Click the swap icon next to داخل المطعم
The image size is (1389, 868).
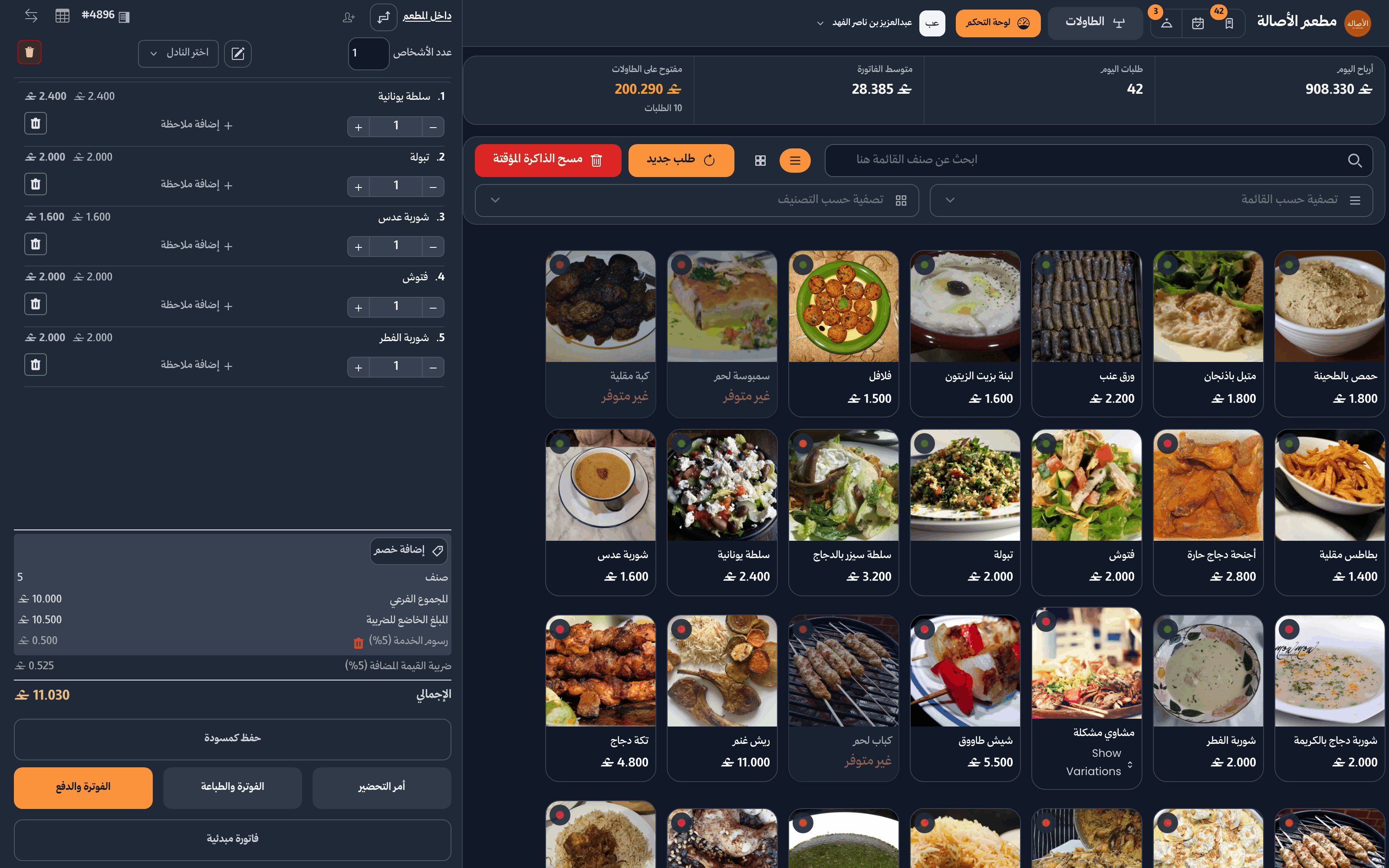[383, 16]
